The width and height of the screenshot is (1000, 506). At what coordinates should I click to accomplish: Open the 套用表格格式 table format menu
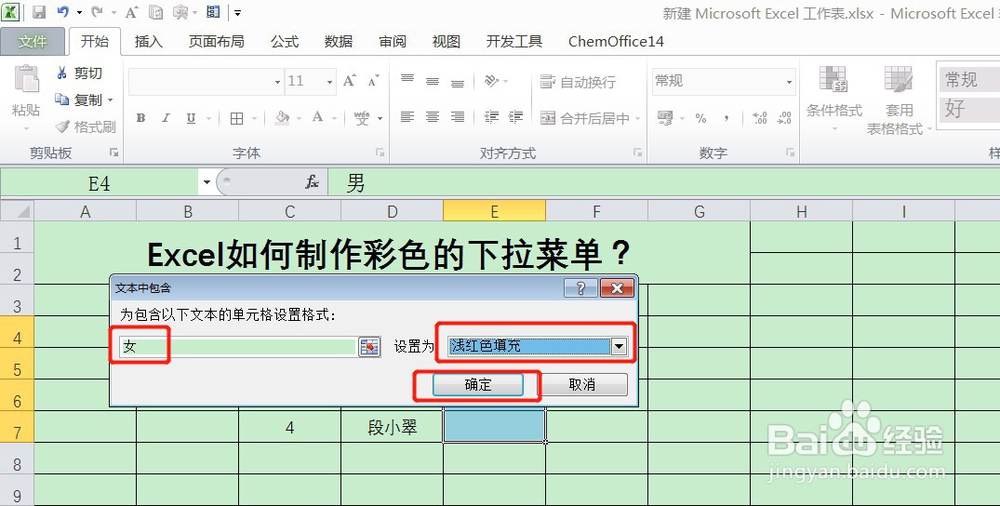899,100
